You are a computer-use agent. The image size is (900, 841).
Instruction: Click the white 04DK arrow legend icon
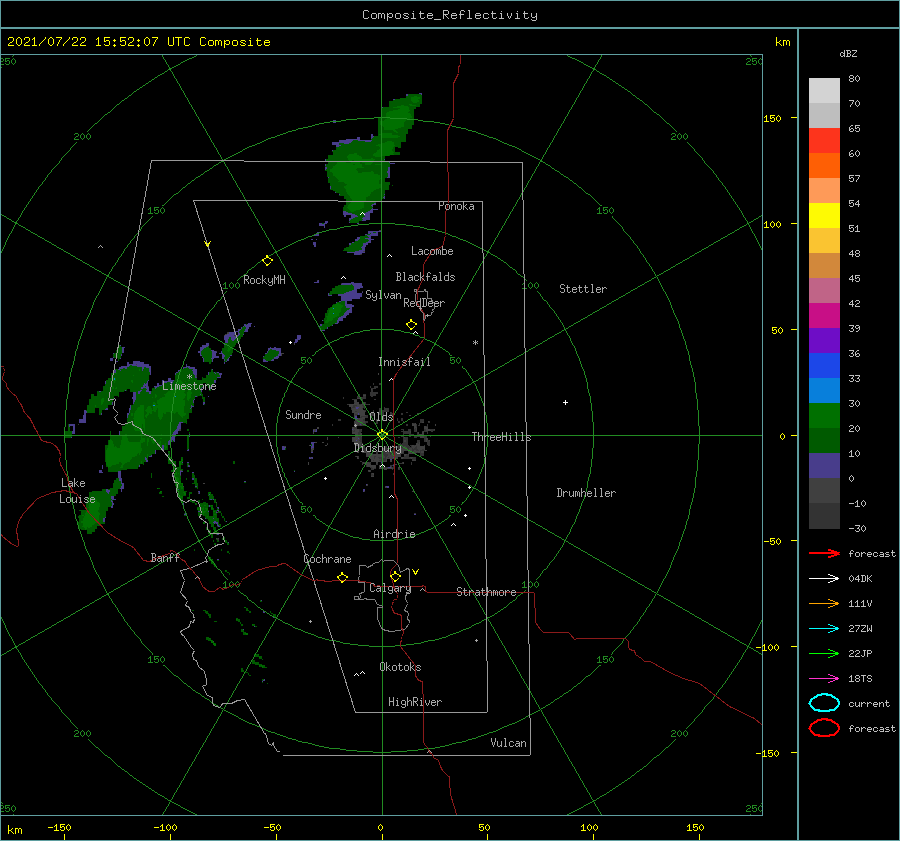click(x=824, y=578)
